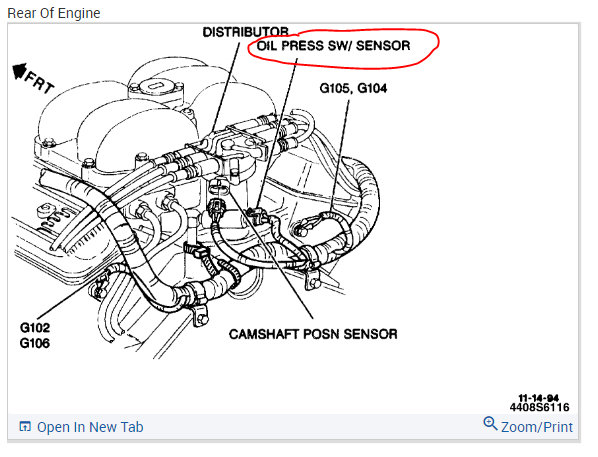This screenshot has height=457, width=598.
Task: Click the G102 ground label
Action: (x=35, y=328)
